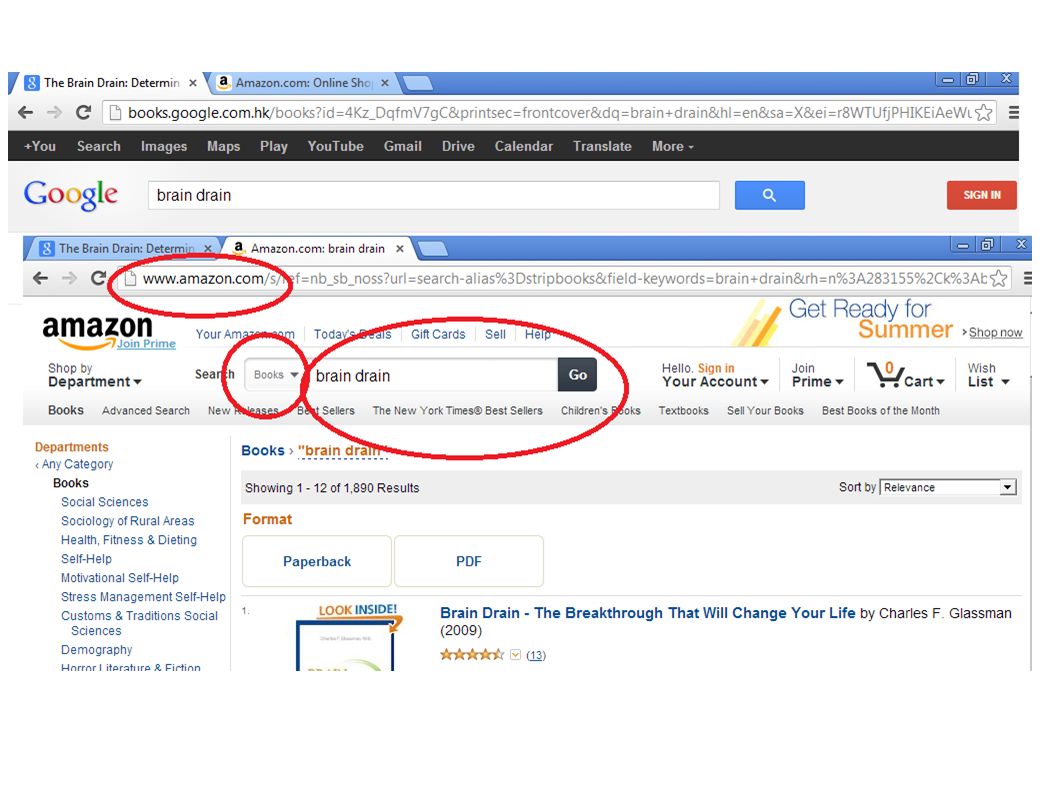The image size is (1058, 793).
Task: Select Demography department
Action: tap(96, 649)
